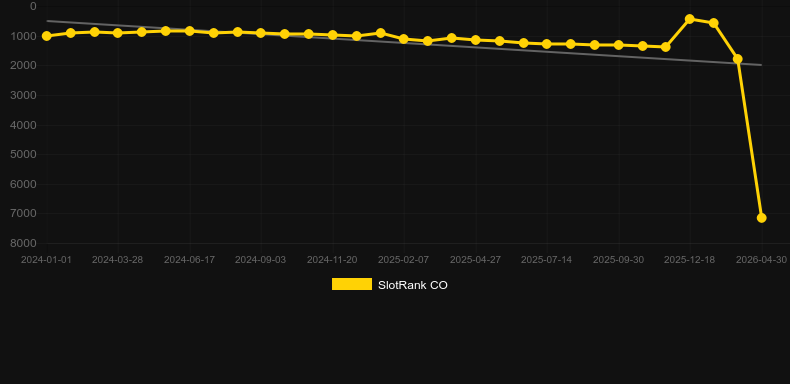Viewport: 790px width, 384px height.
Task: Click the x-axis label 2024-06-17
Action: click(189, 260)
